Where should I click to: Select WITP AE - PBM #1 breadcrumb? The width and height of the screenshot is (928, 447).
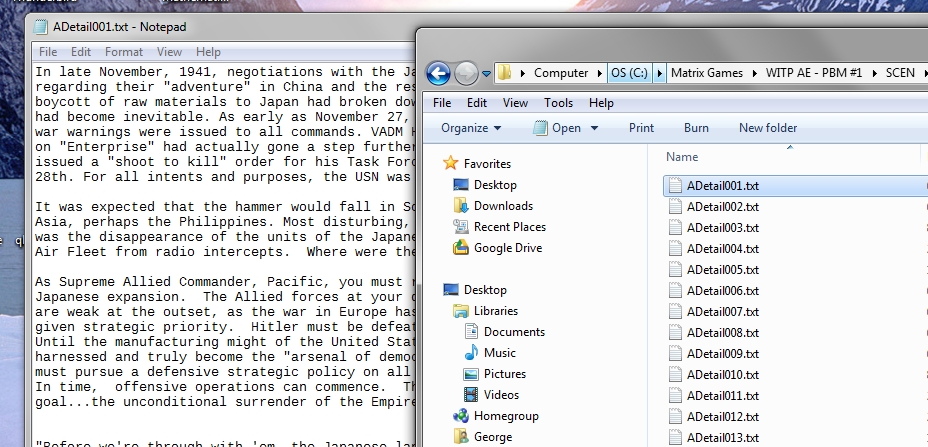(814, 73)
